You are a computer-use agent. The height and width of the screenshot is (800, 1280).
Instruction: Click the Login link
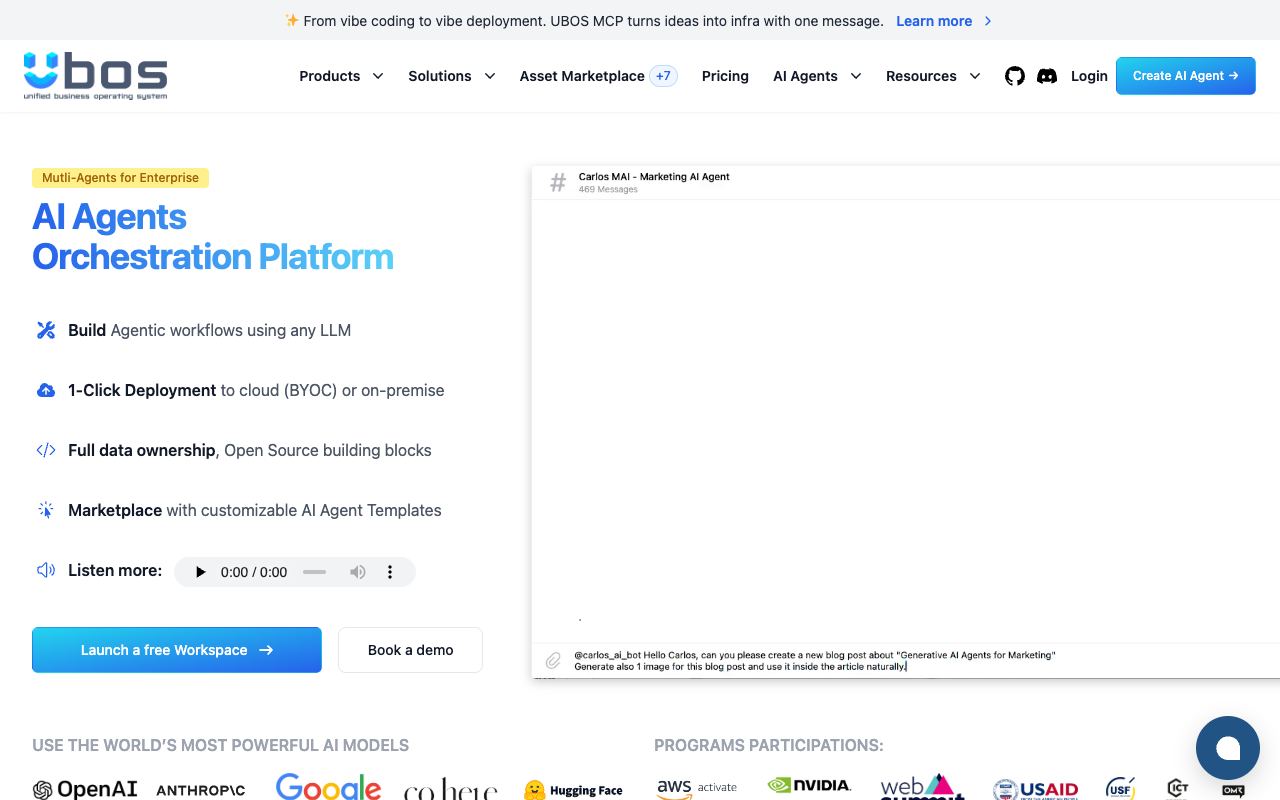coord(1089,76)
